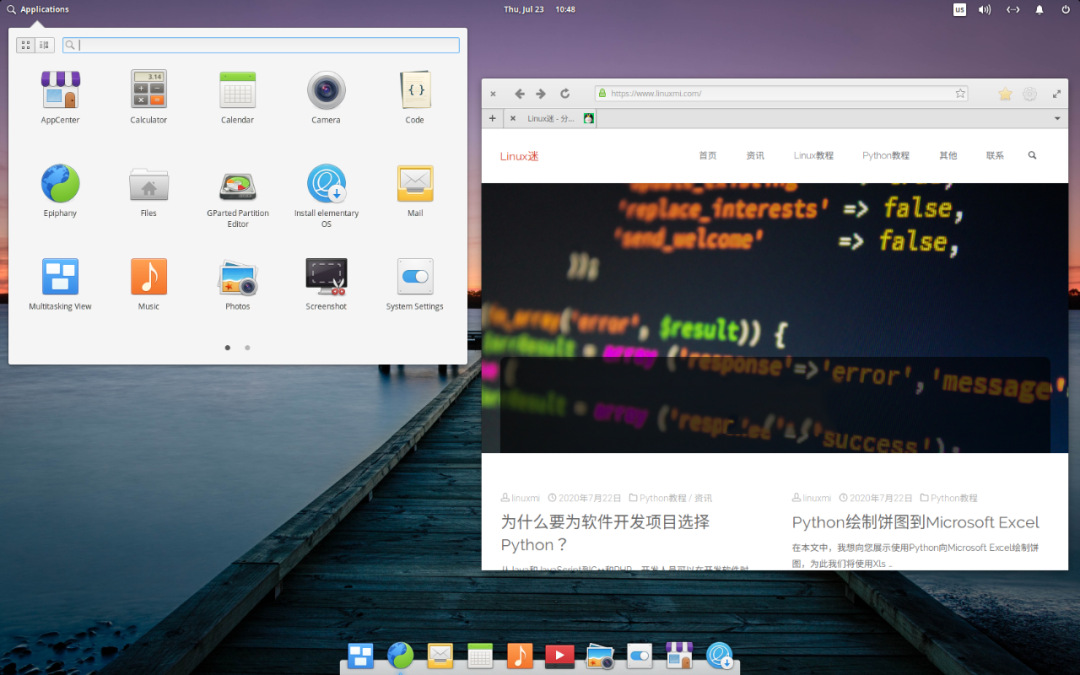
Task: Switch the launcher to list view
Action: [42, 44]
